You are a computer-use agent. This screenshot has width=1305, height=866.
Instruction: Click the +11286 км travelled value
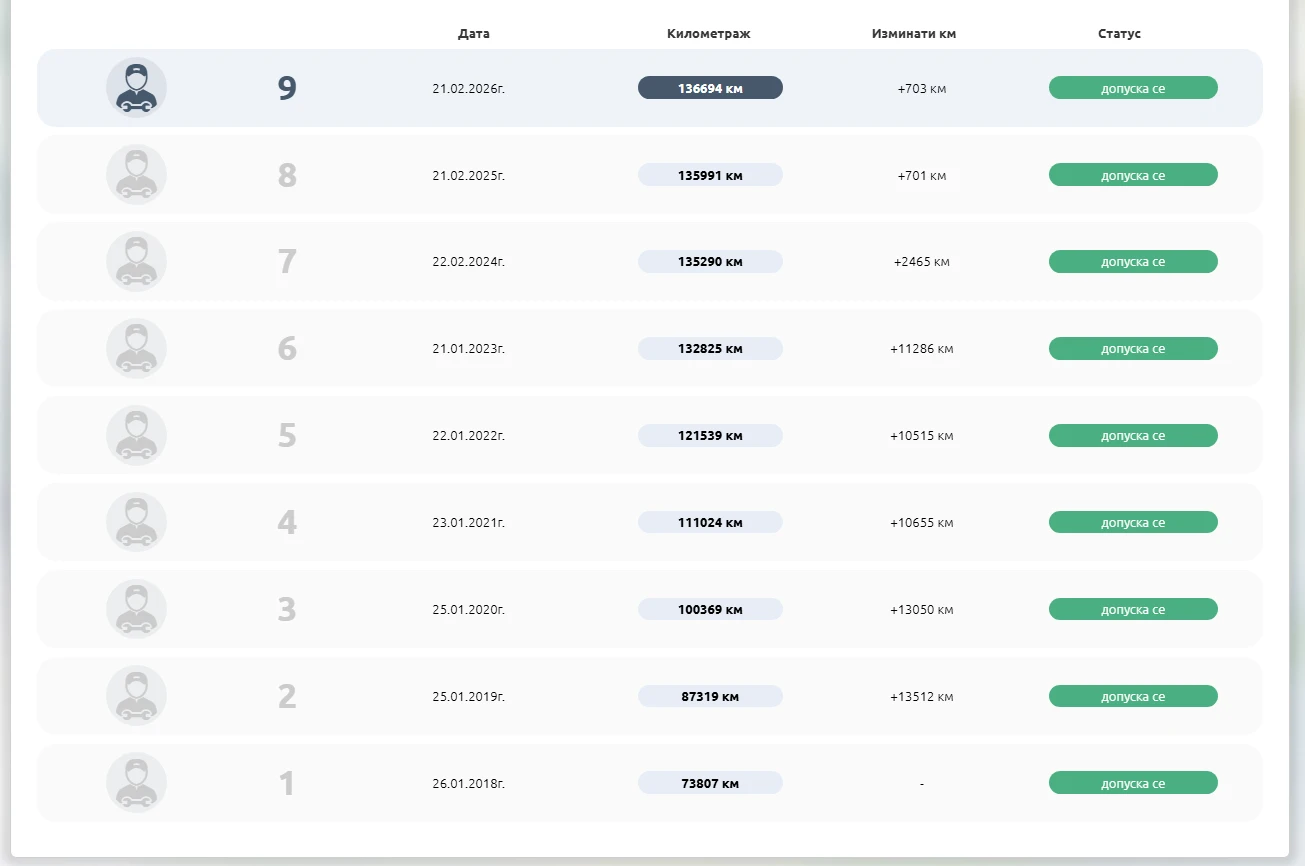[921, 349]
